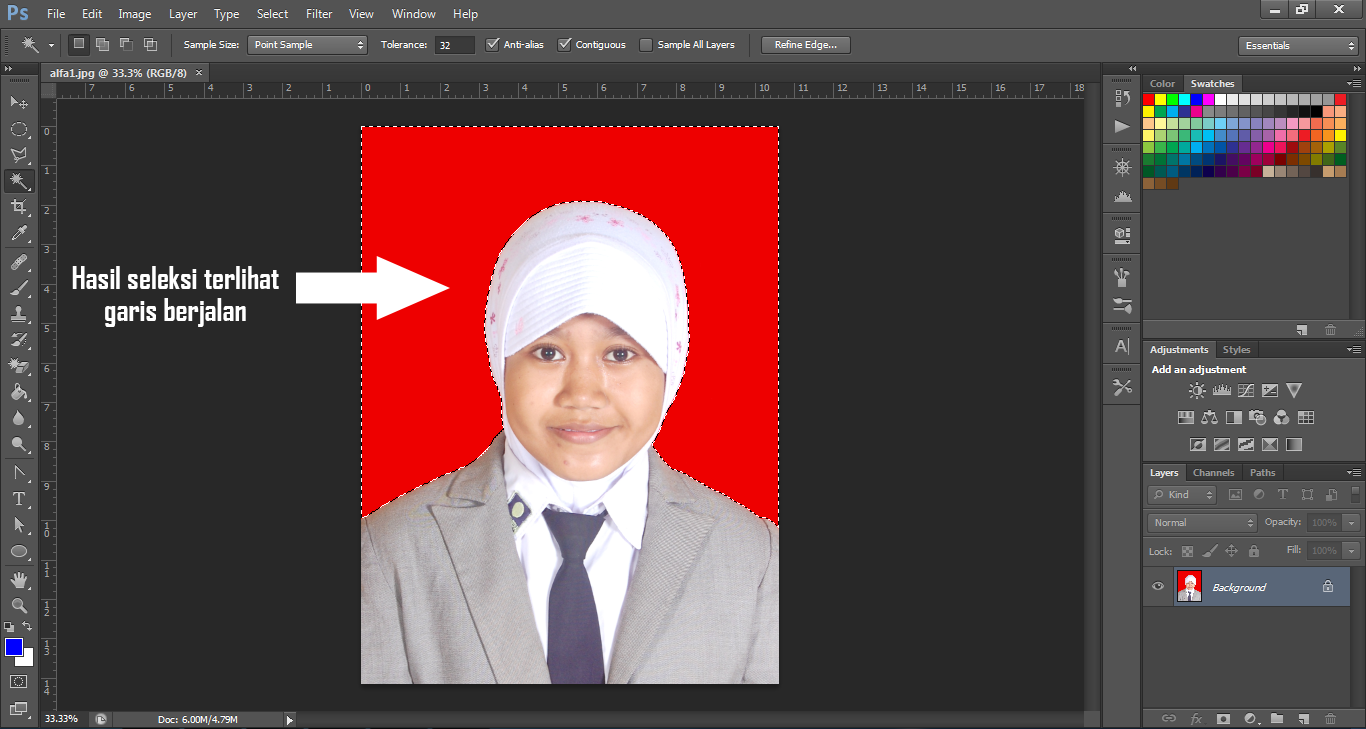
Task: Open the Select menu
Action: point(272,13)
